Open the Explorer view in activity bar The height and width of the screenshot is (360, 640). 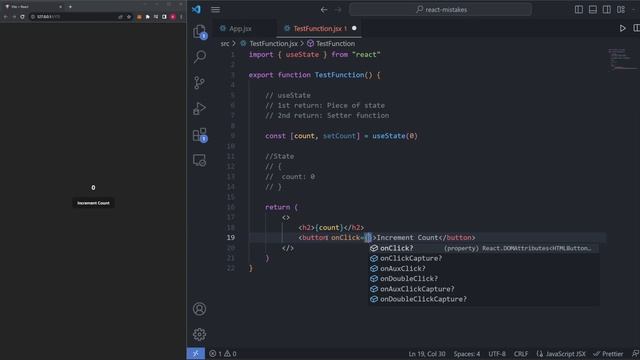coord(200,31)
